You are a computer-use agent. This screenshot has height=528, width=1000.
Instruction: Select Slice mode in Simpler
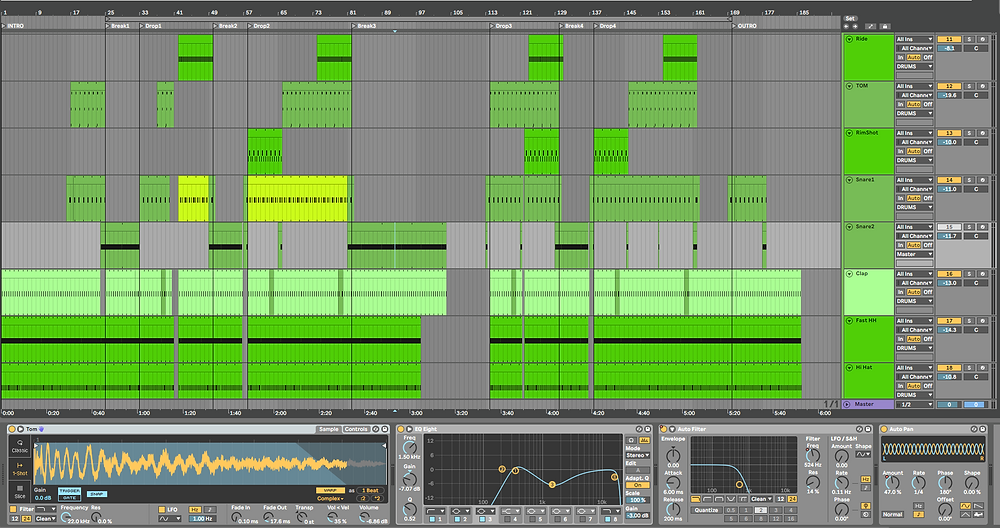[x=20, y=492]
